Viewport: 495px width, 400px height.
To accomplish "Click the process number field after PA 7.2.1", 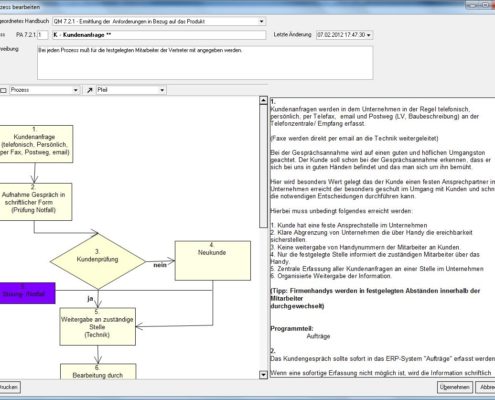I will (42, 35).
